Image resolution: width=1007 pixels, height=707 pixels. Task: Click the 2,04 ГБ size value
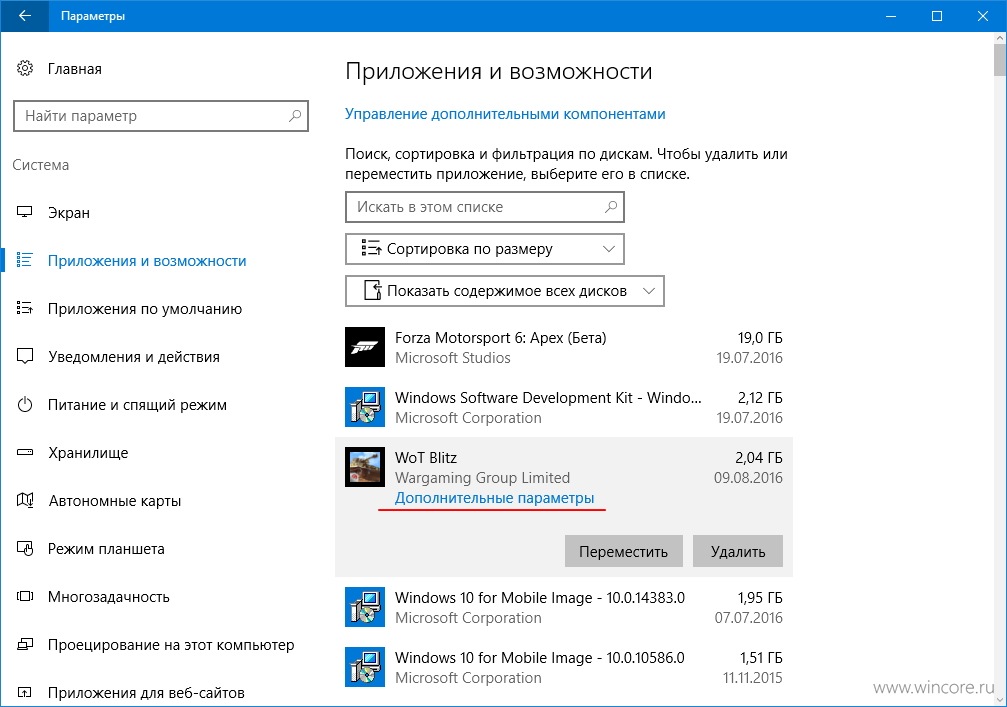[x=758, y=458]
